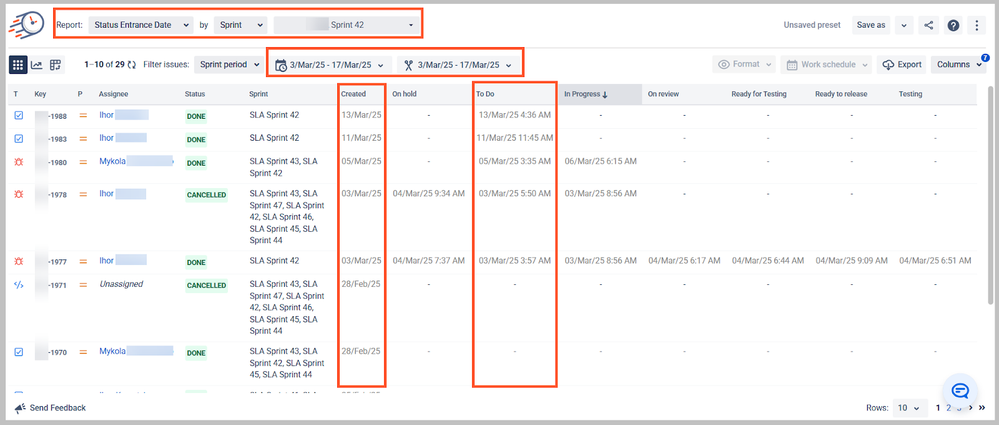The width and height of the screenshot is (999, 425).
Task: Click the bug icon for issue -1980
Action: click(x=18, y=162)
